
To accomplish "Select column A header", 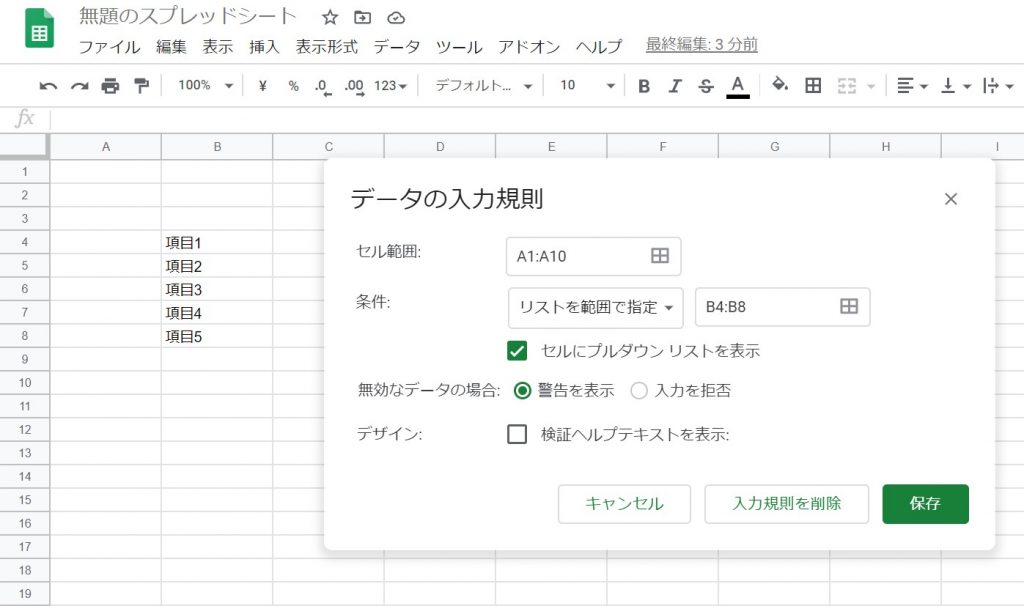I will [106, 147].
